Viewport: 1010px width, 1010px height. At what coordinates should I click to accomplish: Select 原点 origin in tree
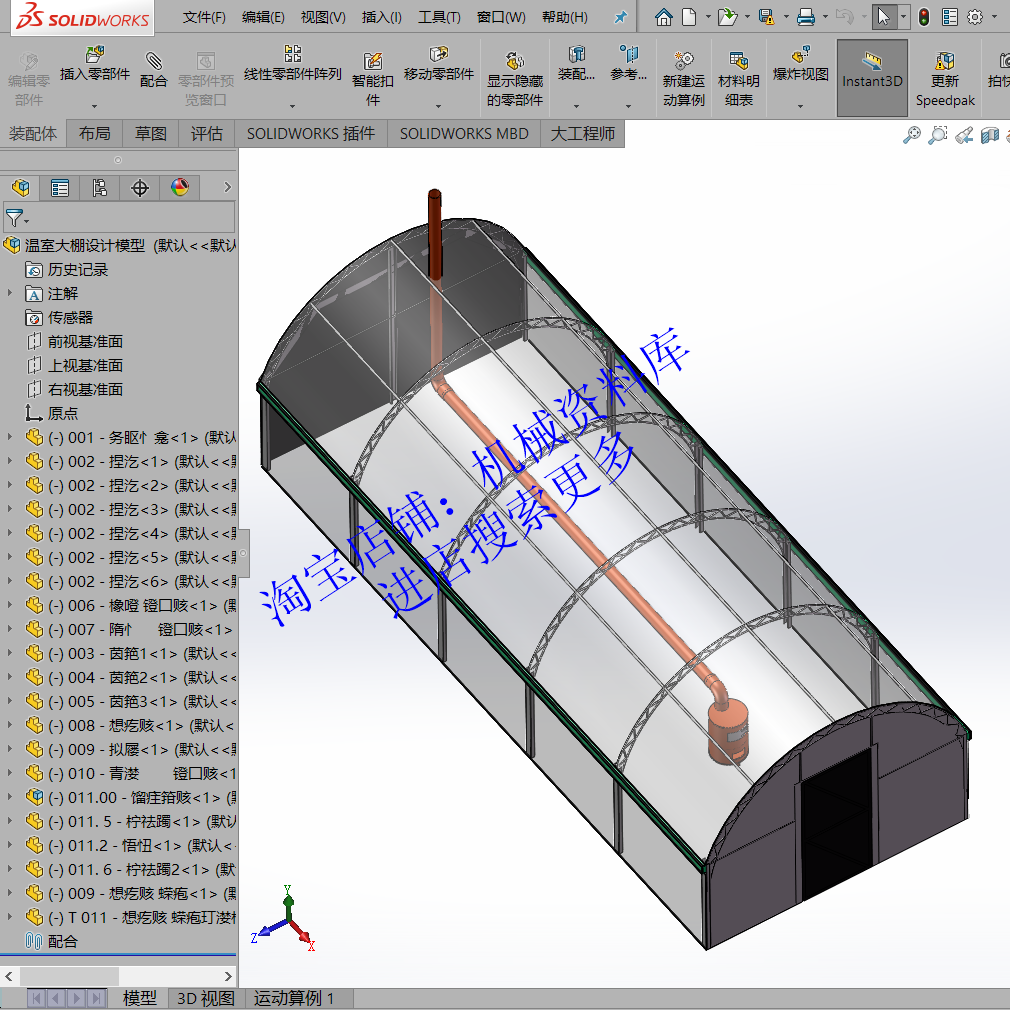[62, 413]
